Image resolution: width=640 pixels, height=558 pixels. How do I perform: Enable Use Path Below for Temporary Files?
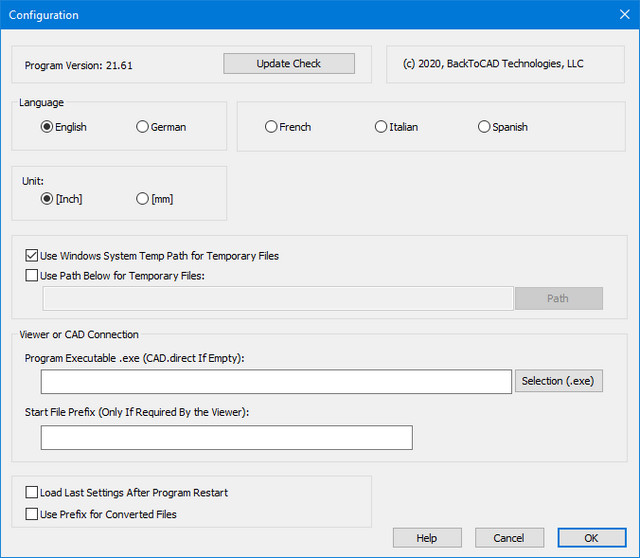32,275
